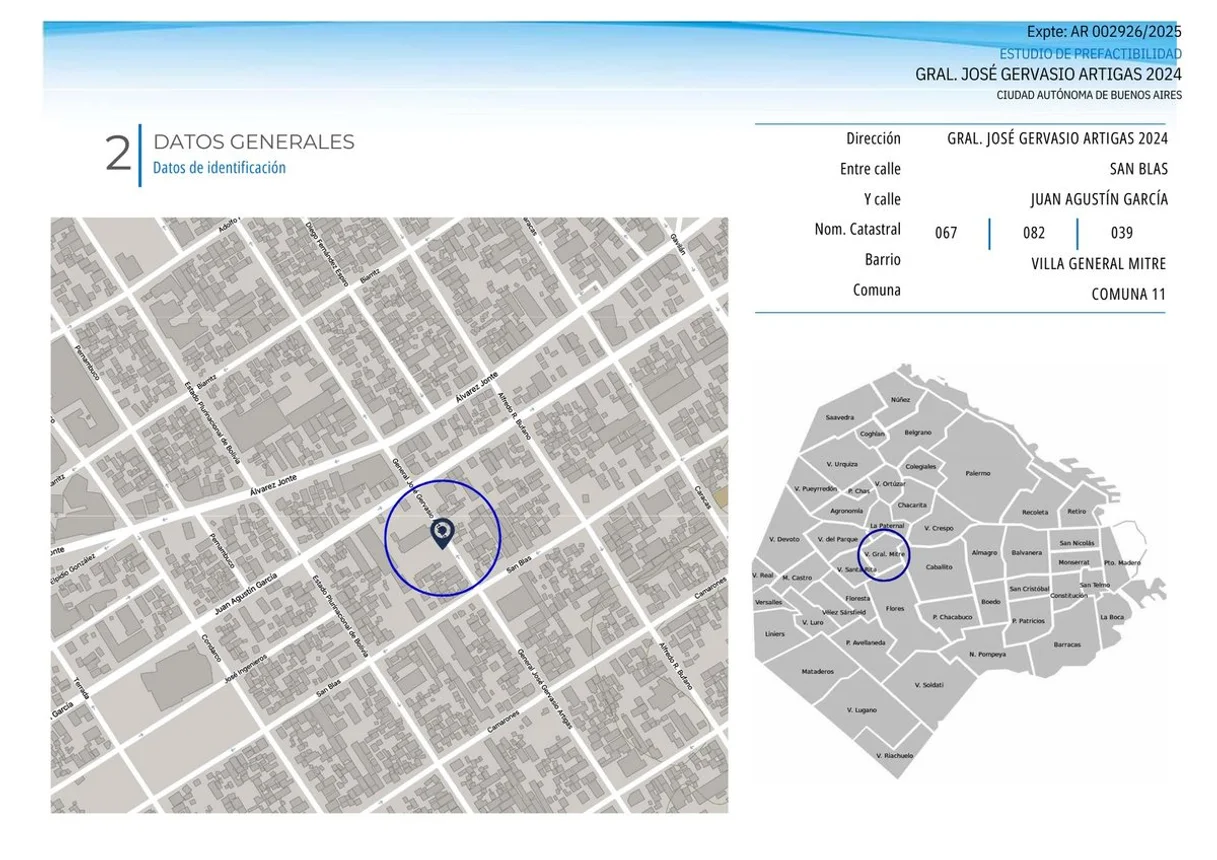Select the "Elpidio González" street label
This screenshot has height=860, width=1217.
pyautogui.click(x=74, y=571)
